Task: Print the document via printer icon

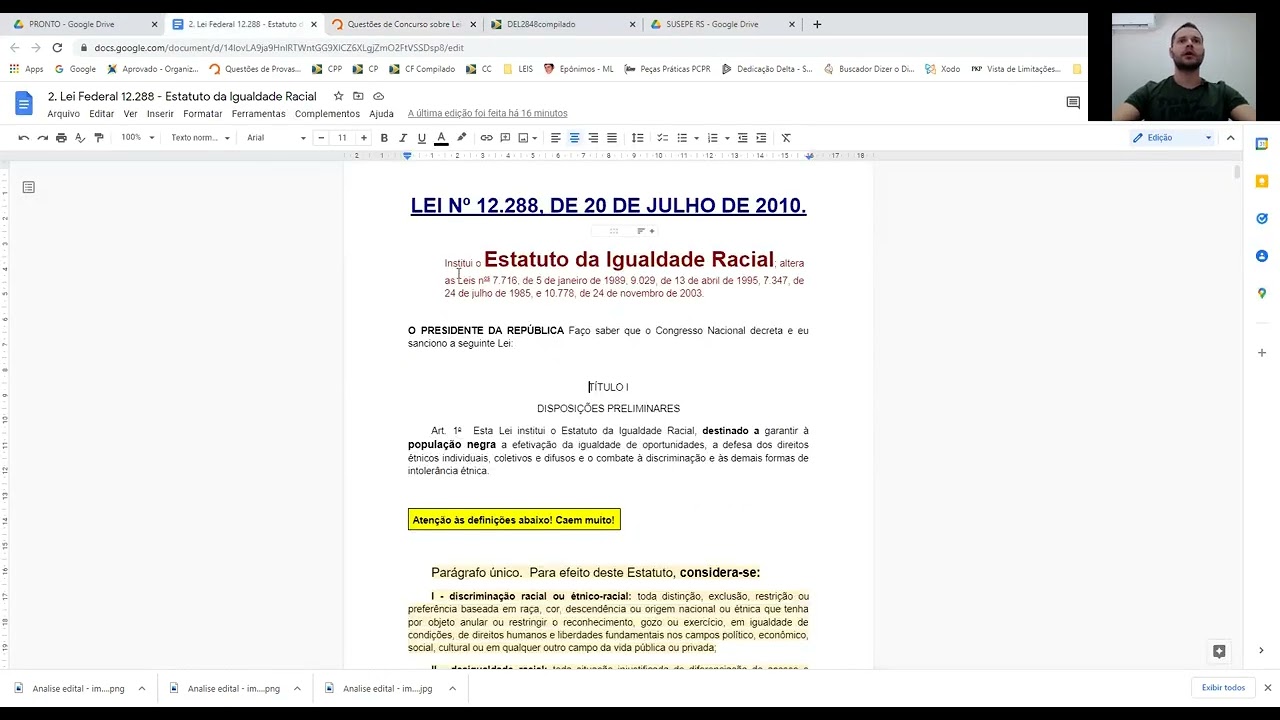Action: click(61, 138)
